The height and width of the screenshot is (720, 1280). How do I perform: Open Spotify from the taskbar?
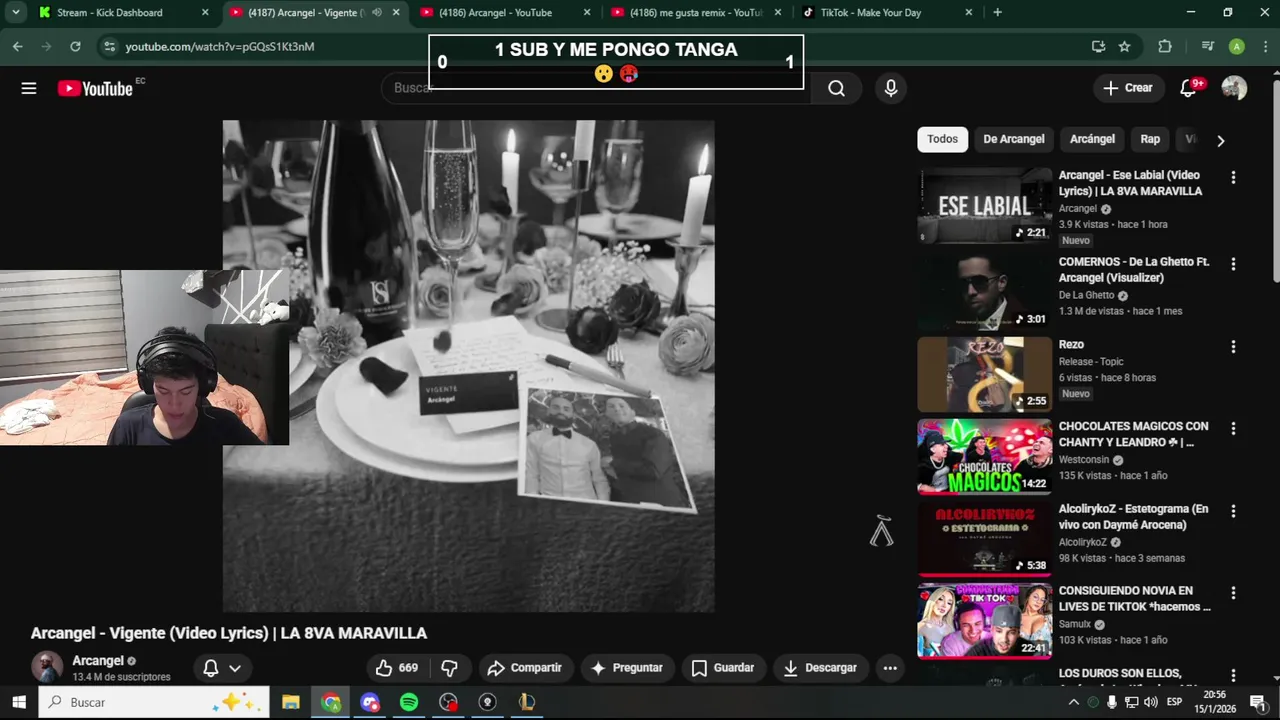(409, 702)
